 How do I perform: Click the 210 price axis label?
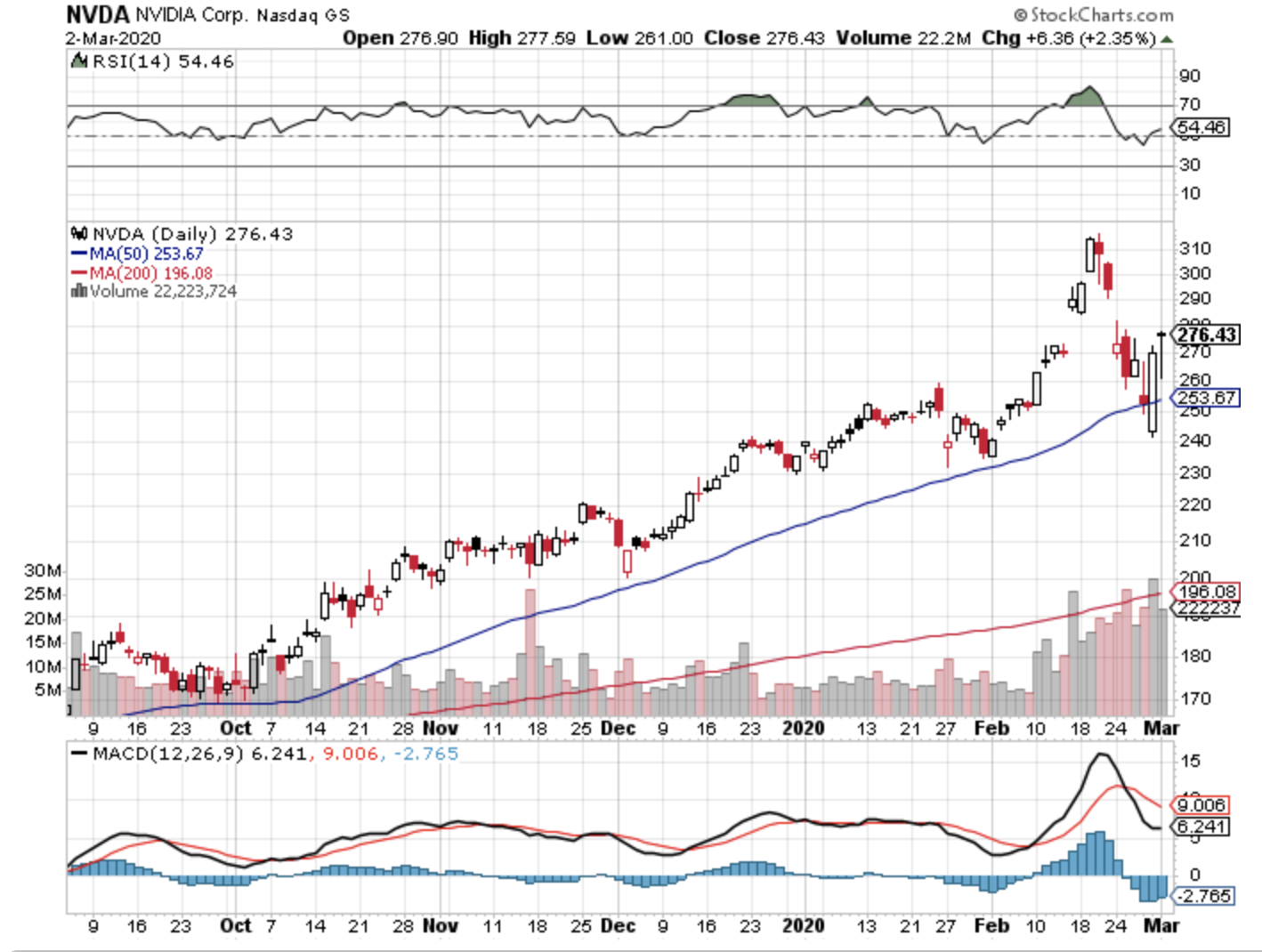(x=1194, y=540)
